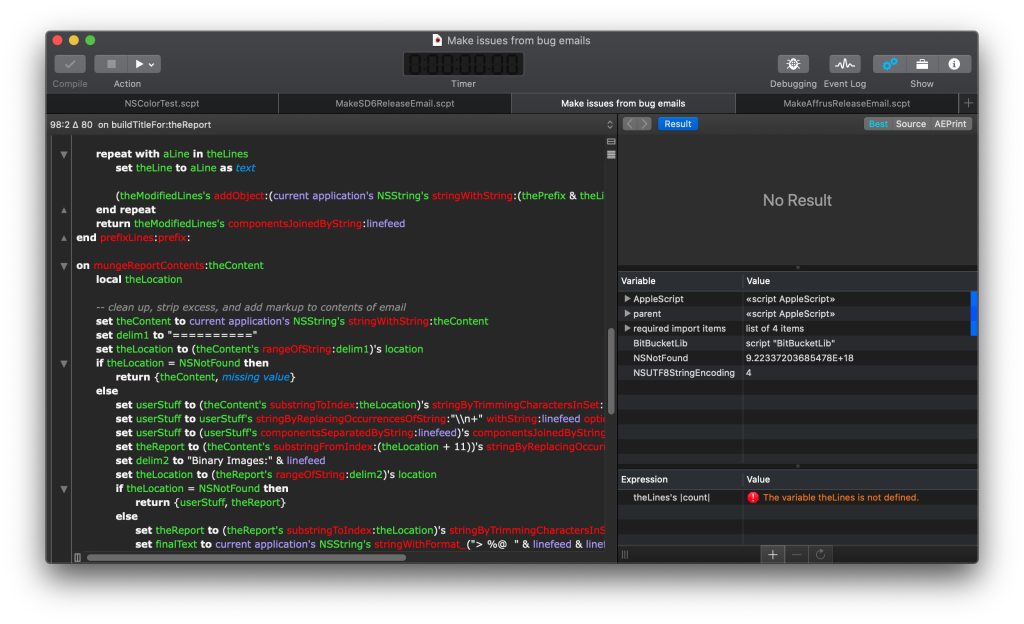The image size is (1024, 624).
Task: Click the Compile checkmark button
Action: [69, 64]
